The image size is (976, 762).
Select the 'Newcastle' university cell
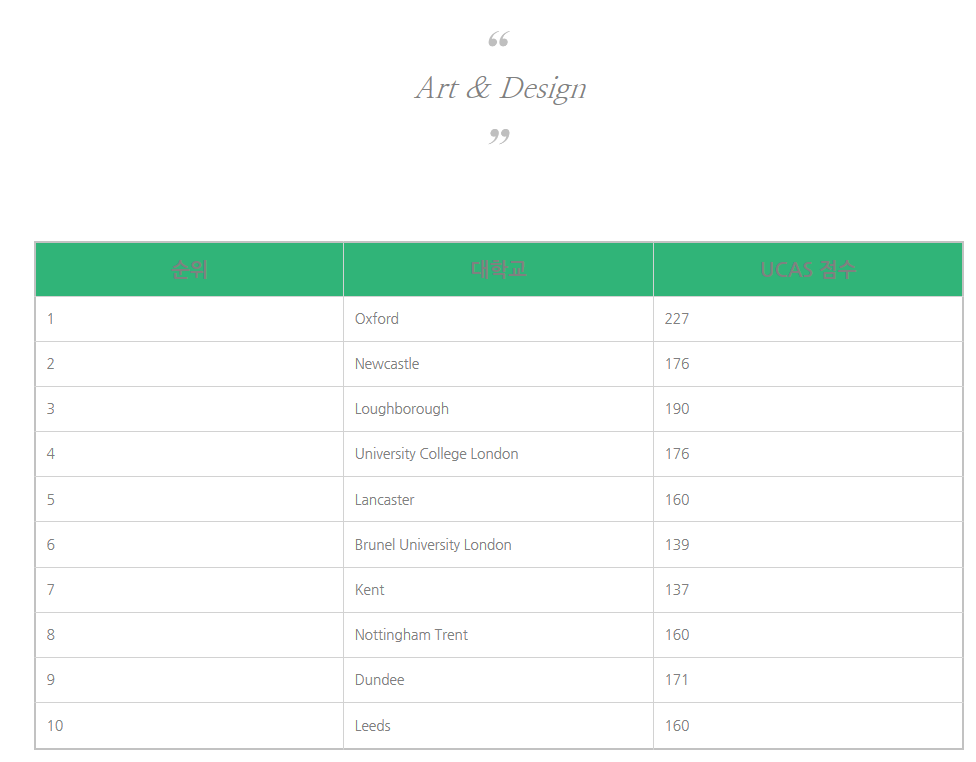click(498, 364)
